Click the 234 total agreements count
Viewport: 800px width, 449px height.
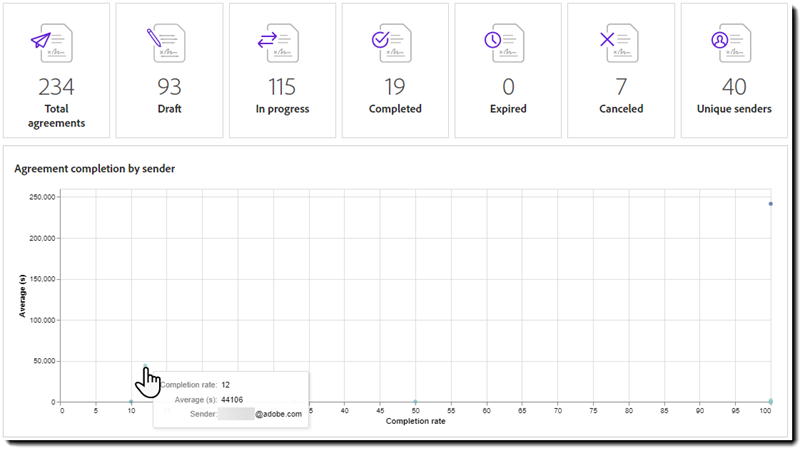(x=56, y=87)
